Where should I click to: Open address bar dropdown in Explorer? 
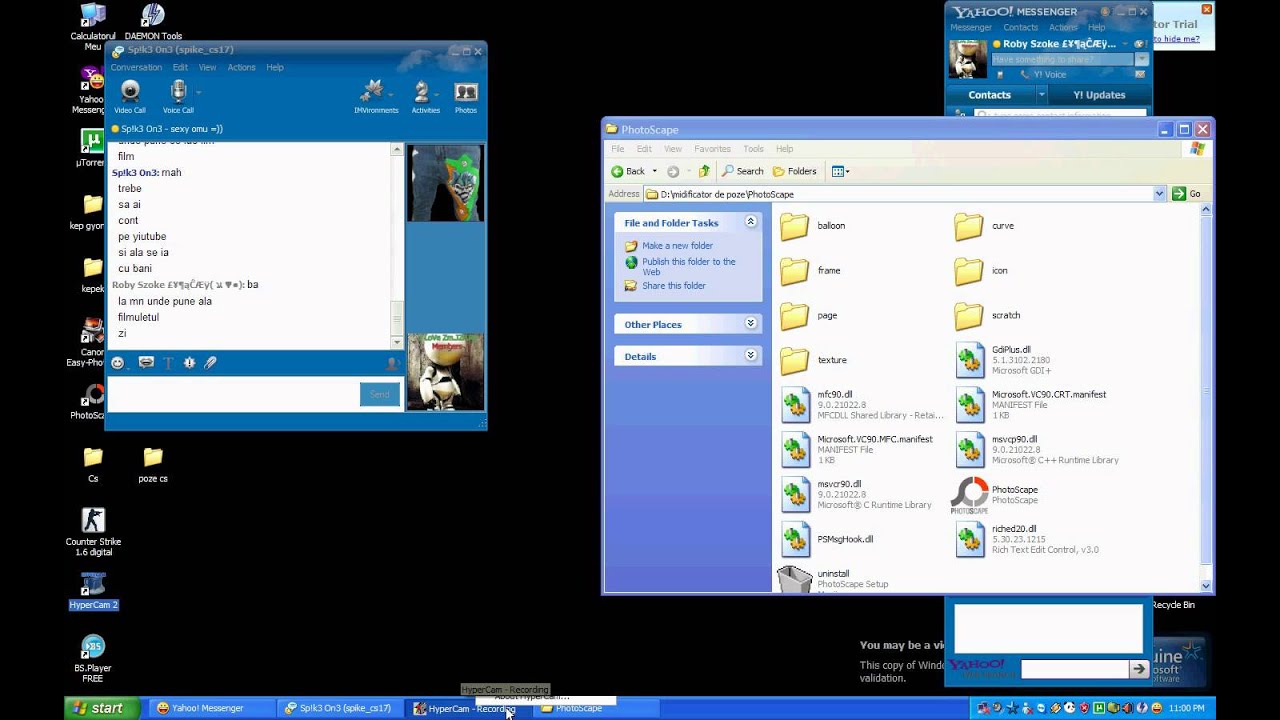[1160, 194]
